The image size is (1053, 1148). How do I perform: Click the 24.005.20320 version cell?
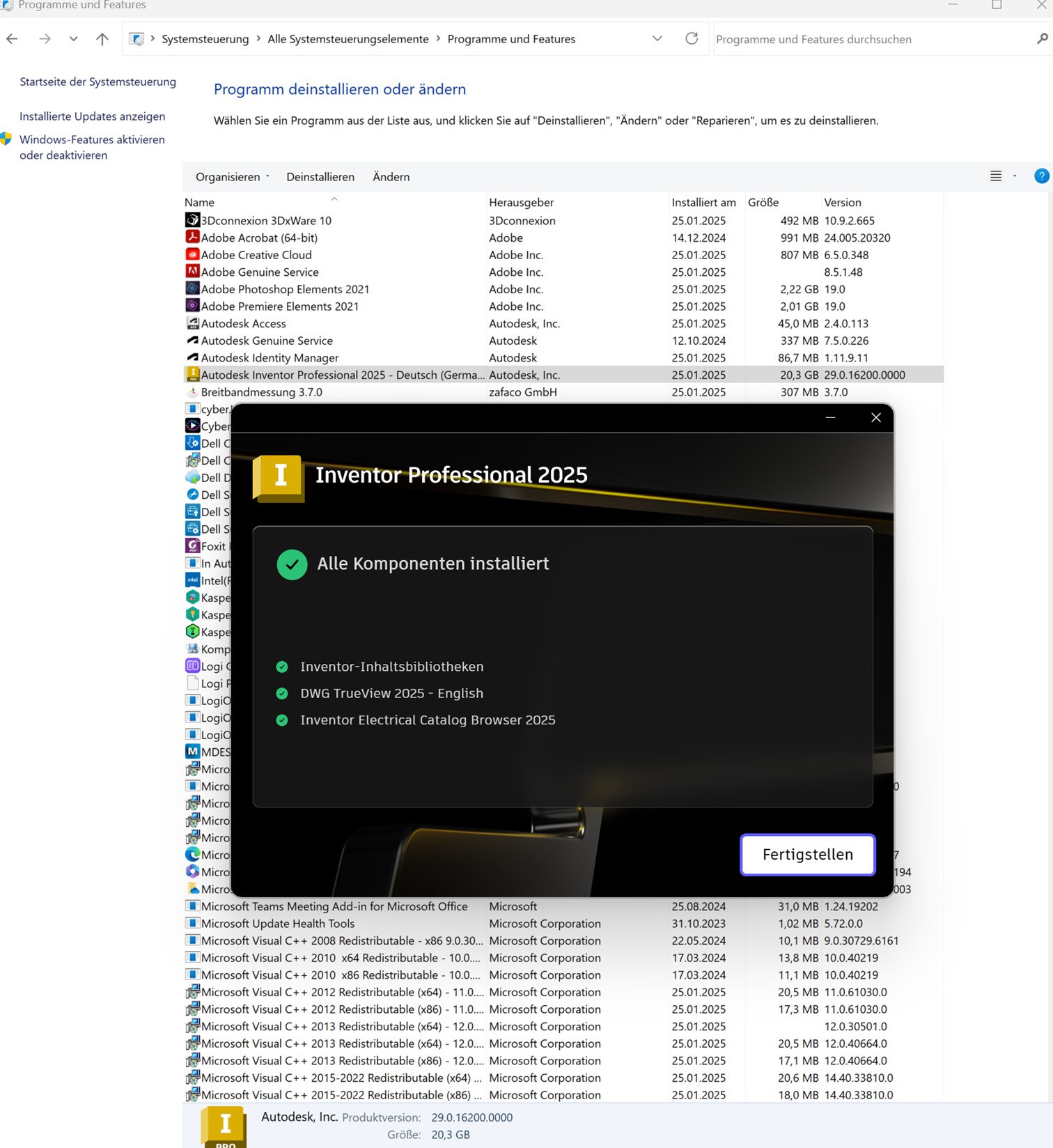857,238
